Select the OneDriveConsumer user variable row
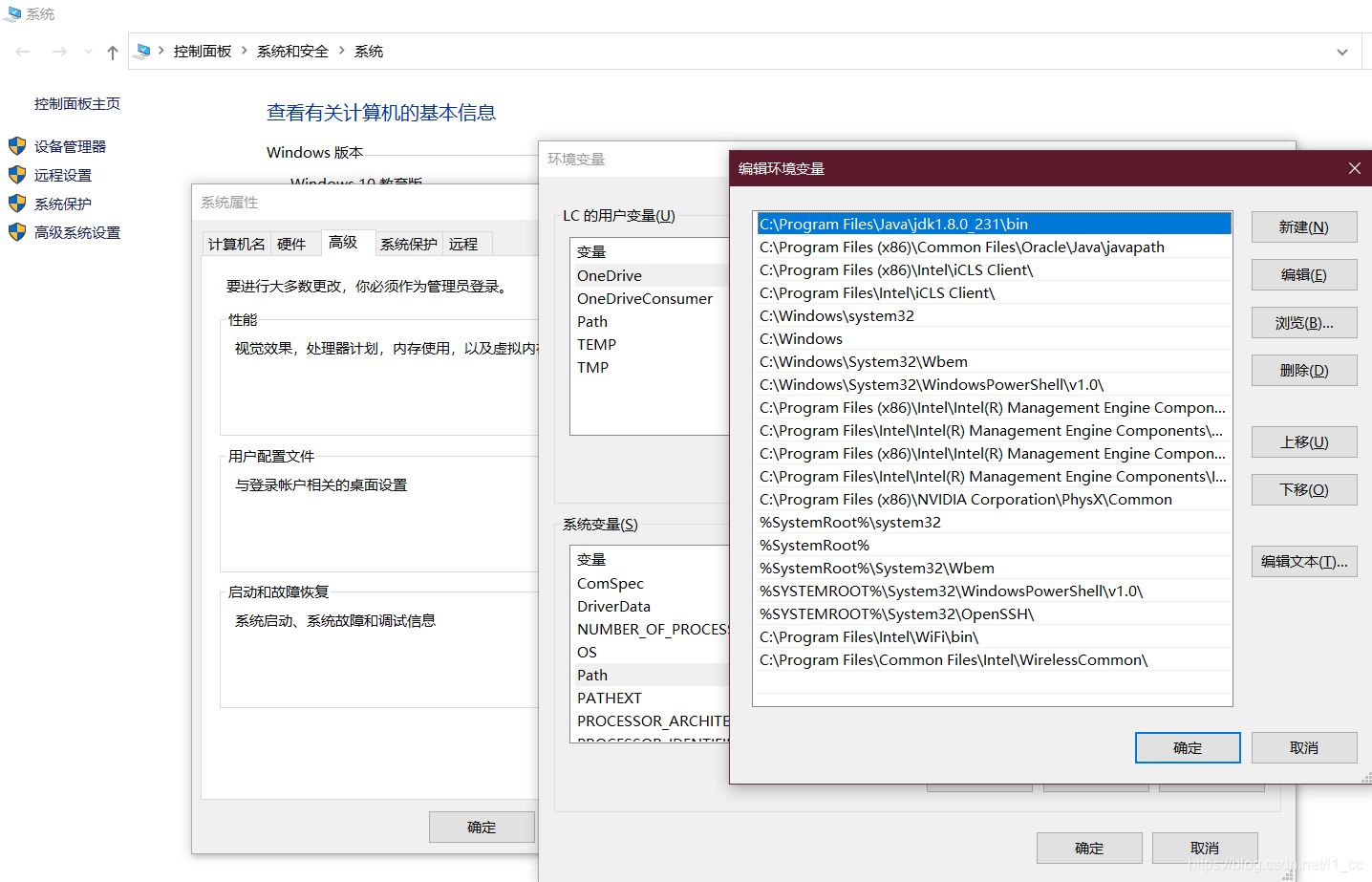The width and height of the screenshot is (1372, 882). pyautogui.click(x=650, y=298)
